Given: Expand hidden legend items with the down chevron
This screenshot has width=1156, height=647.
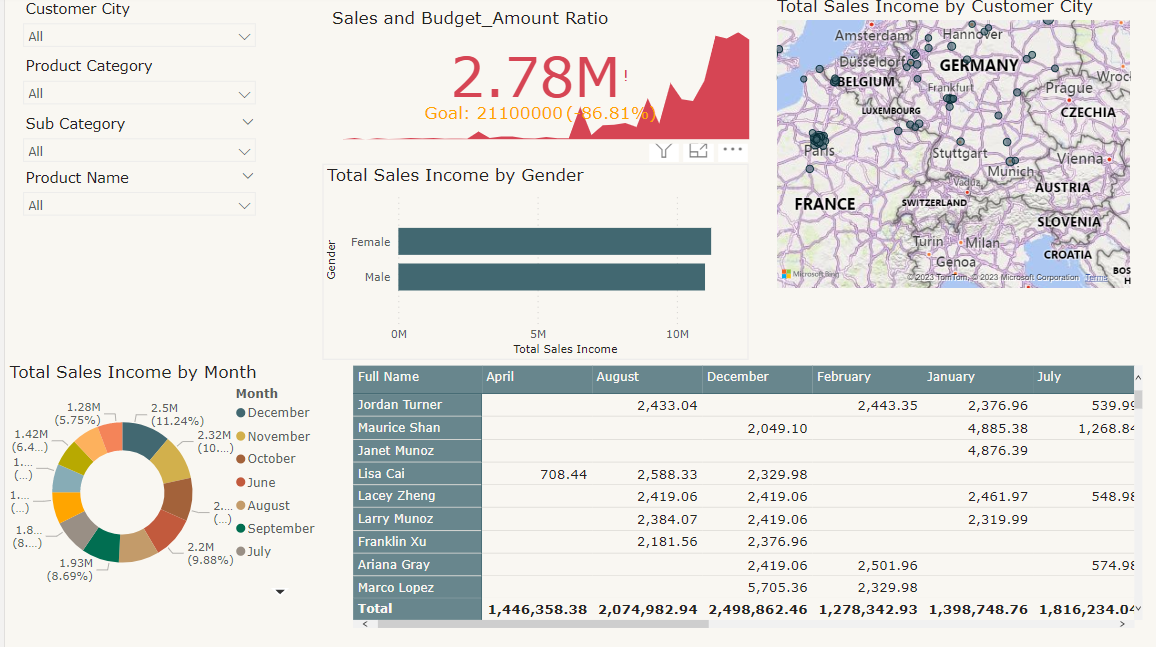Looking at the screenshot, I should [281, 590].
